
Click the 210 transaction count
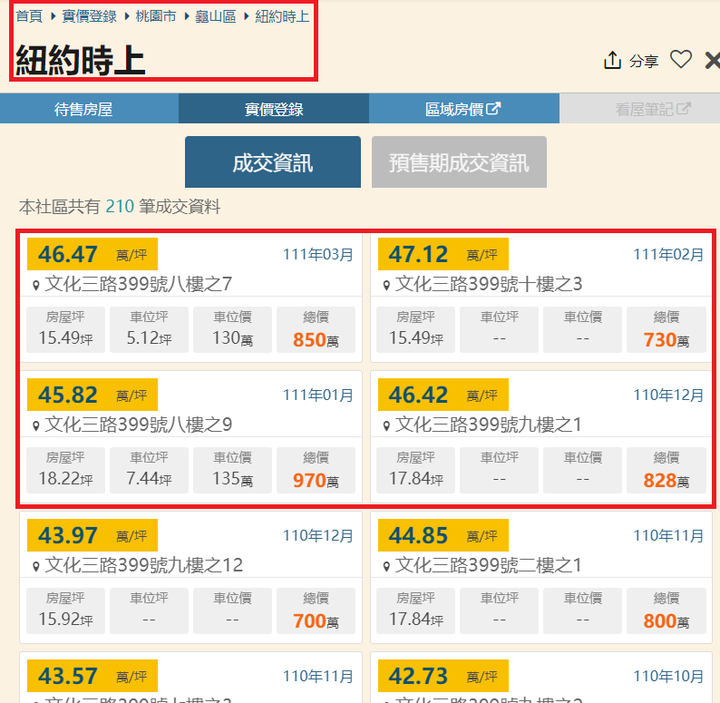click(x=119, y=207)
